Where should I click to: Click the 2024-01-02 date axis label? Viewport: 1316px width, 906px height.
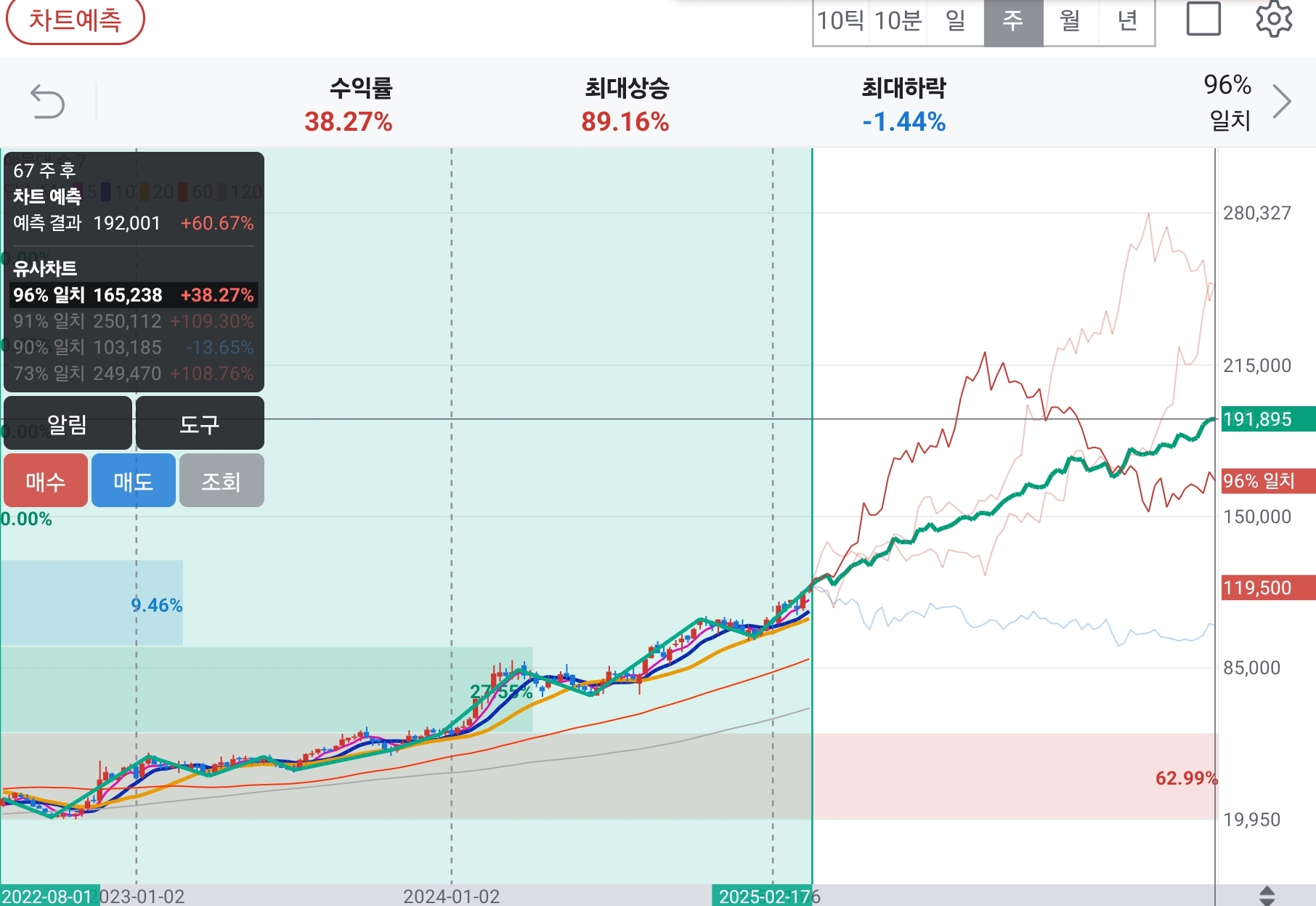click(452, 897)
